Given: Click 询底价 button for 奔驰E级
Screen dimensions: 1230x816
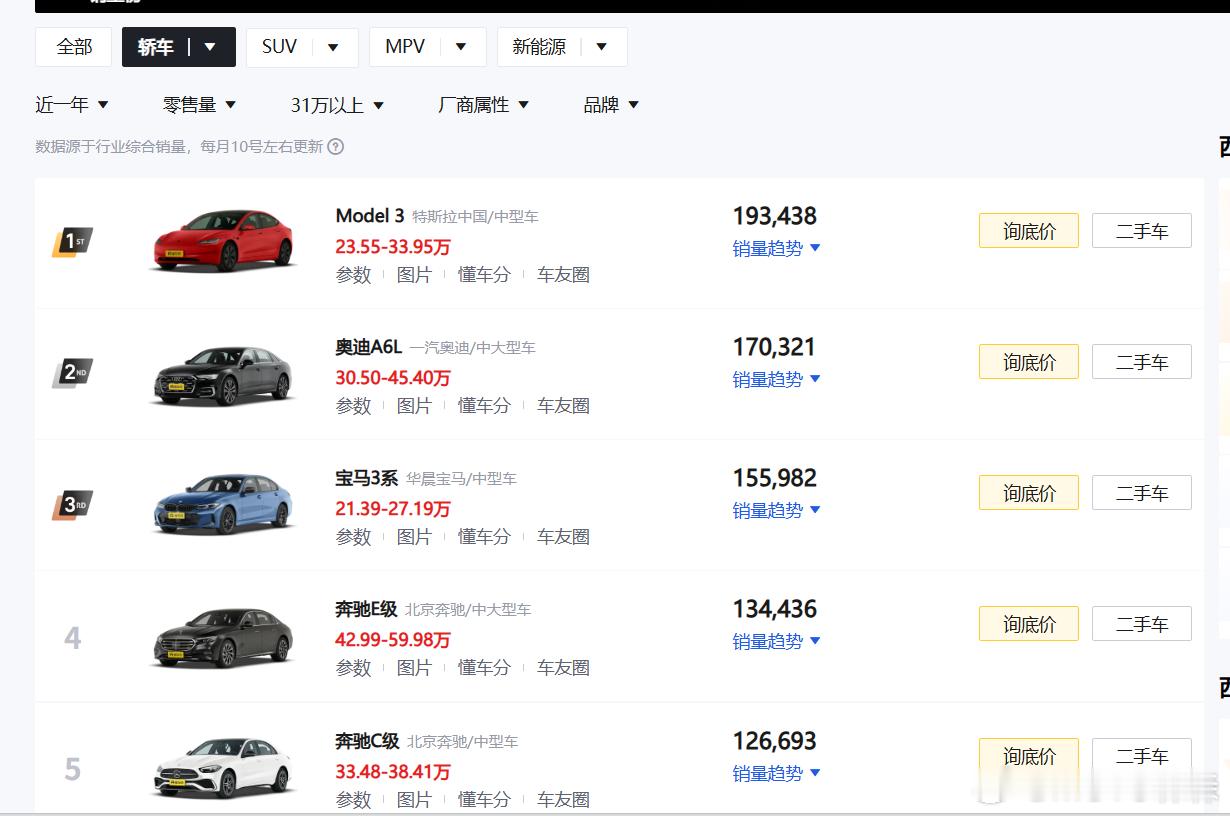Looking at the screenshot, I should pyautogui.click(x=1029, y=624).
